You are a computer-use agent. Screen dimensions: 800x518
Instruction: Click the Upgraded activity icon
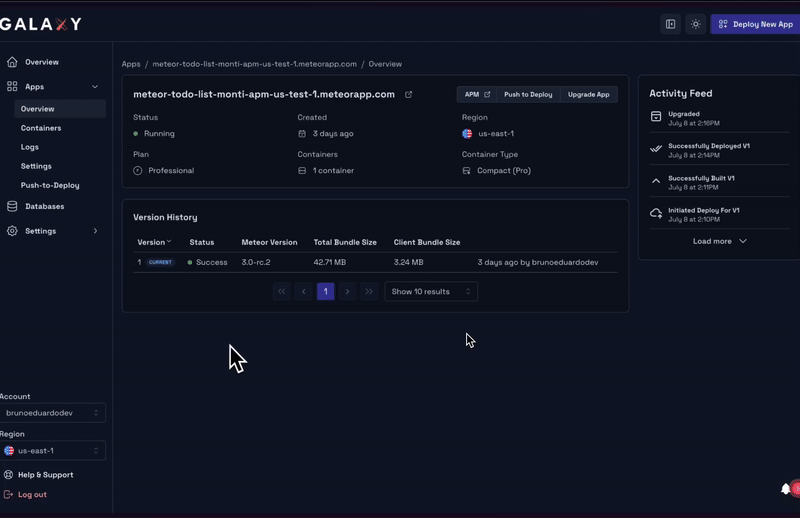point(656,116)
